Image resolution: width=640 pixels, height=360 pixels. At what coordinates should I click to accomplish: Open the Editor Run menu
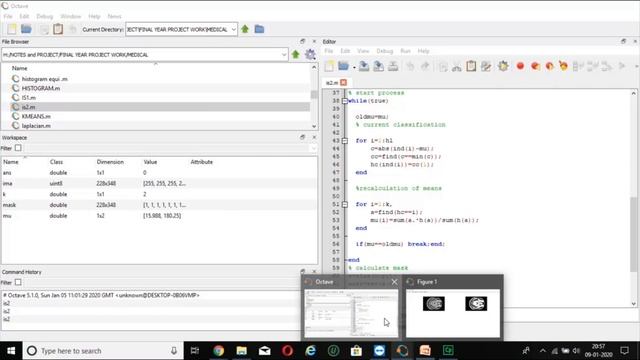pyautogui.click(x=405, y=51)
